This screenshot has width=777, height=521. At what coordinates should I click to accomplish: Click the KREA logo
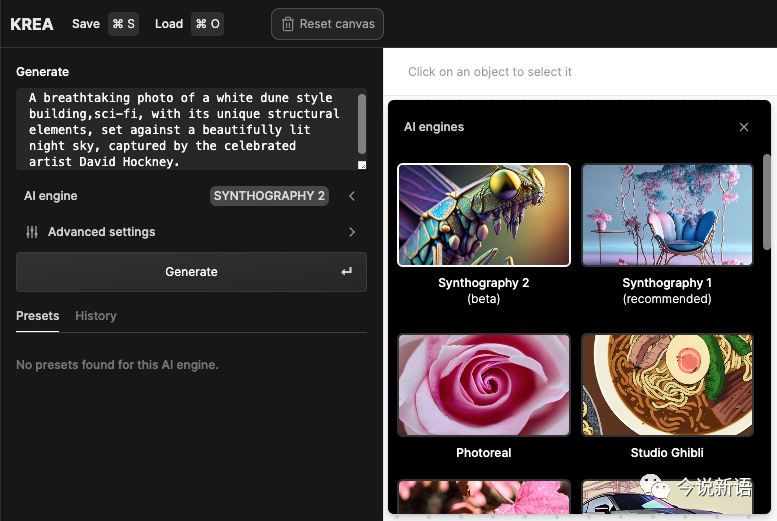[x=32, y=24]
